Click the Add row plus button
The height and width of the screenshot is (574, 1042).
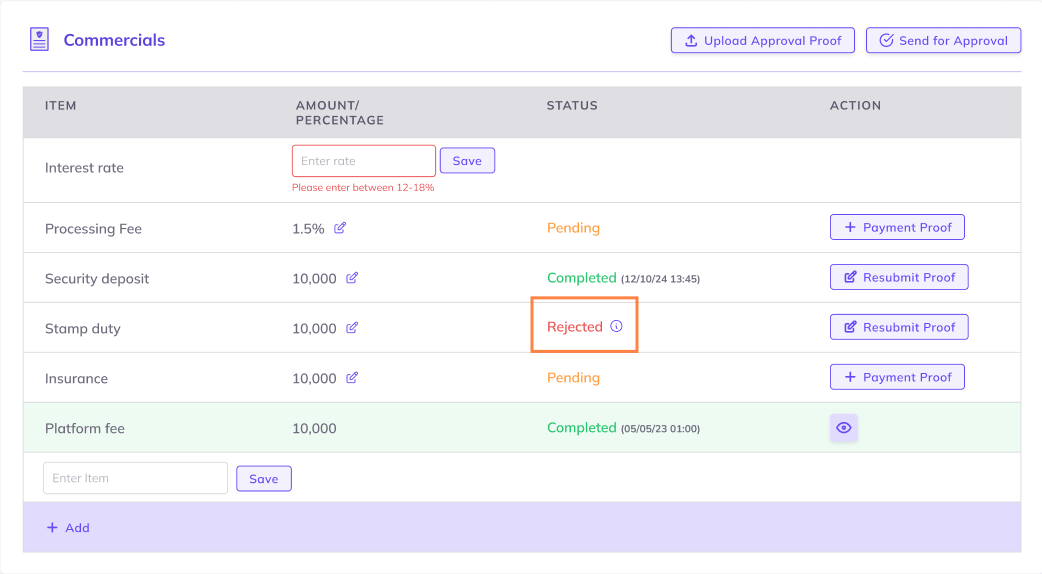point(68,528)
